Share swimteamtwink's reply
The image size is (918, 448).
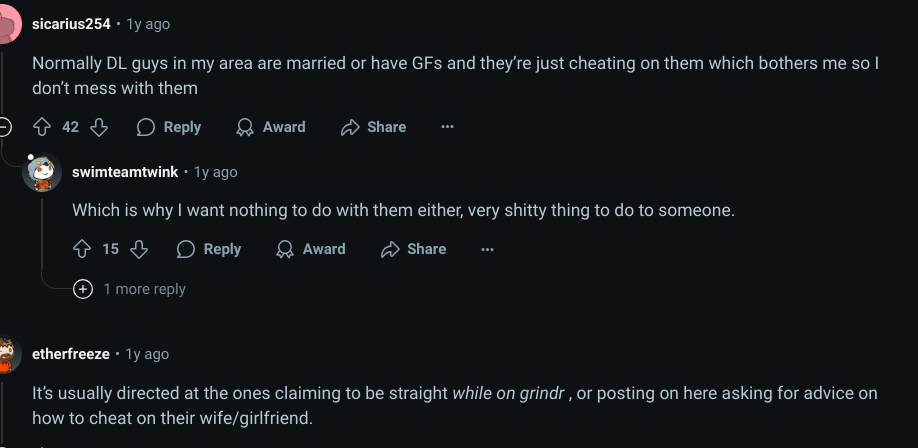[x=413, y=249]
